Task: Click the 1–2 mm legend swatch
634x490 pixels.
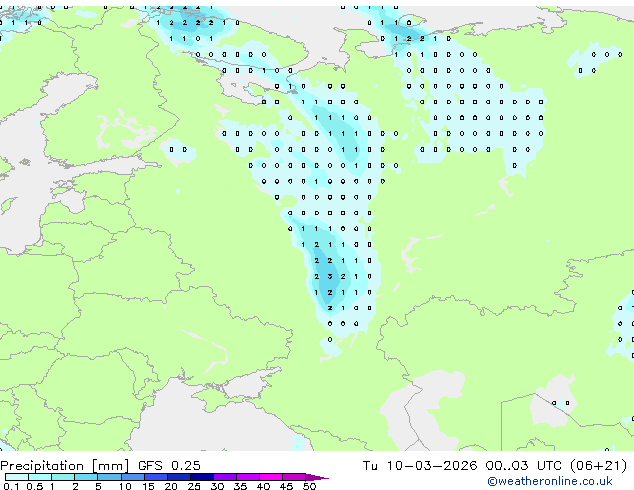Action: point(63,477)
